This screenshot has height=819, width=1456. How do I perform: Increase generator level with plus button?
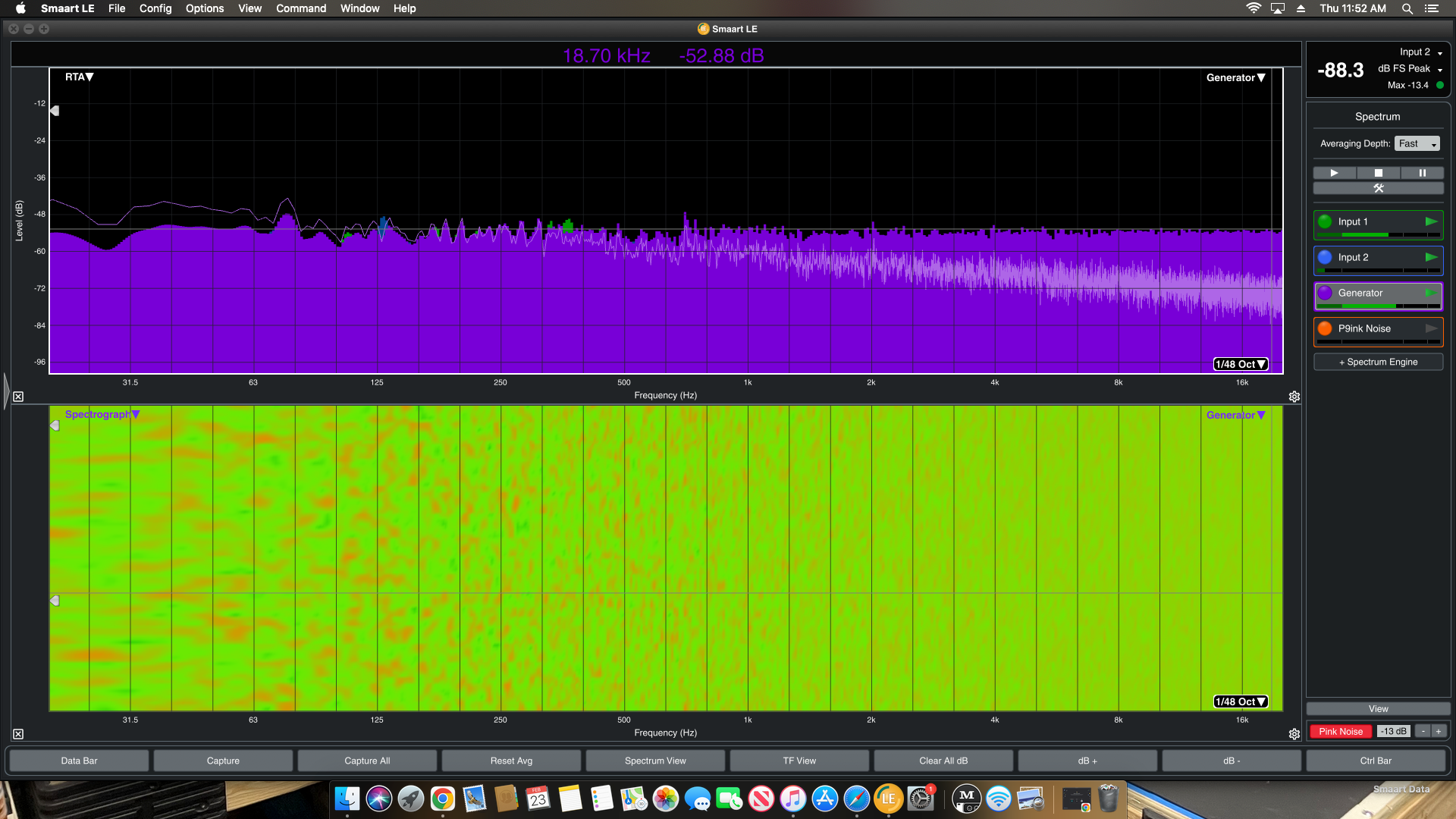coord(1438,731)
